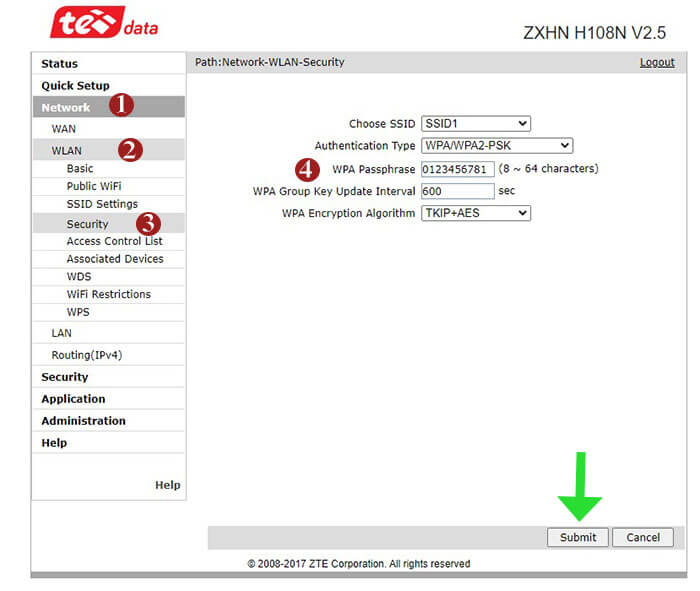Open the Authentication Type dropdown
Viewport: 700px width, 591px height.
click(496, 146)
